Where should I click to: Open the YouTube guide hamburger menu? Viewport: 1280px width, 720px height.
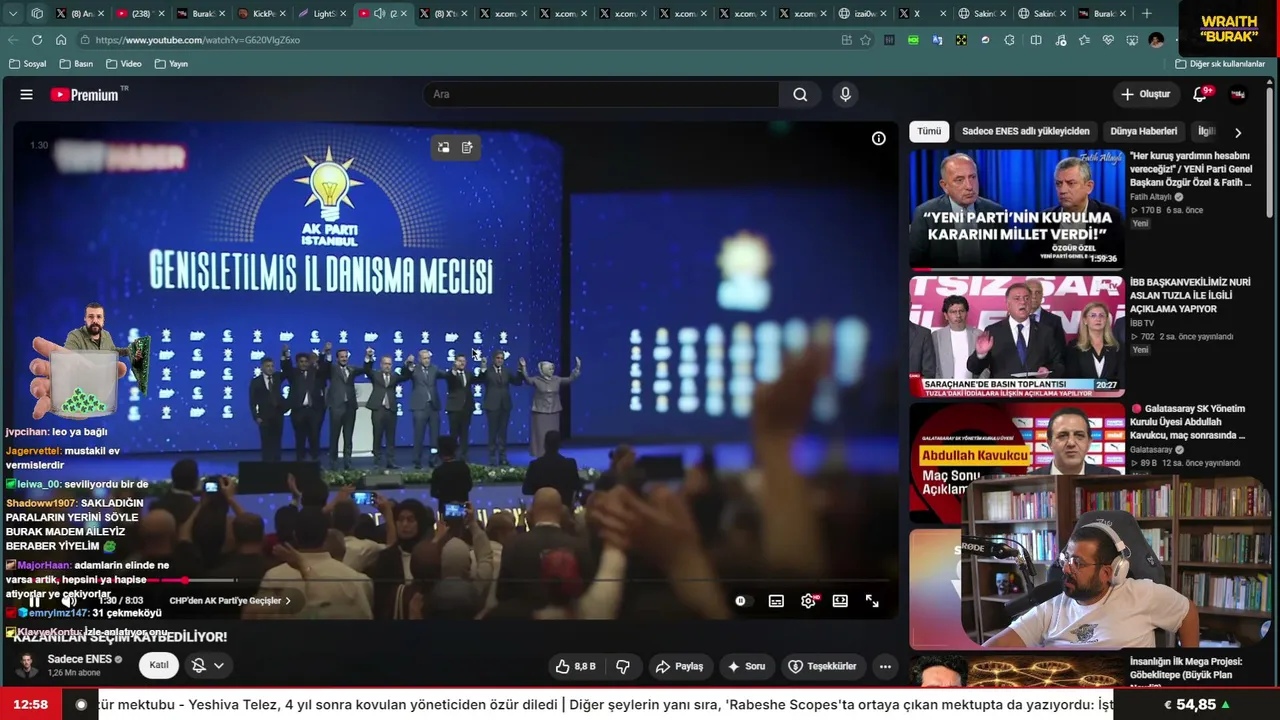(x=27, y=95)
